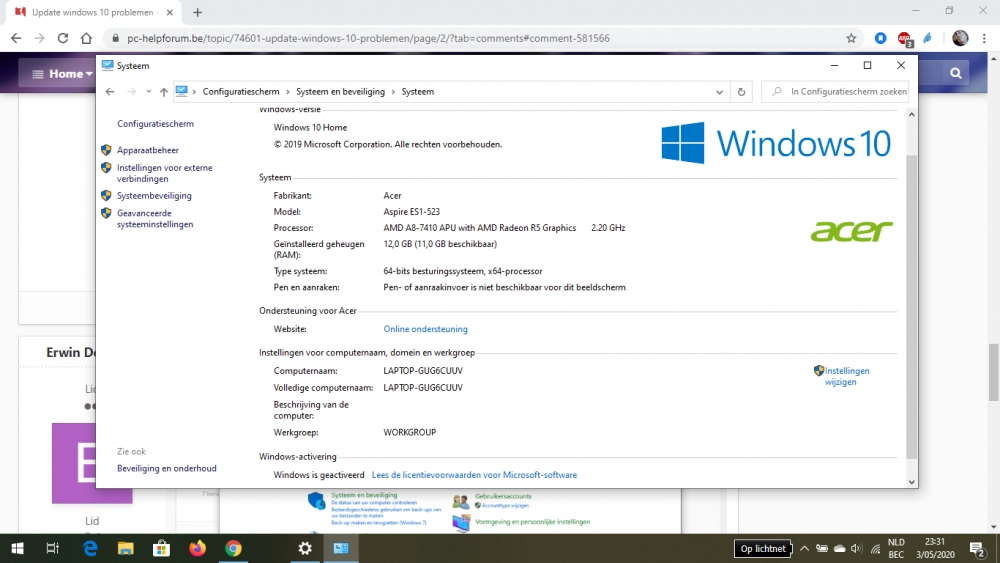Viewport: 1000px width, 563px height.
Task: Click the Chrome address bar URL
Action: pyautogui.click(x=368, y=38)
